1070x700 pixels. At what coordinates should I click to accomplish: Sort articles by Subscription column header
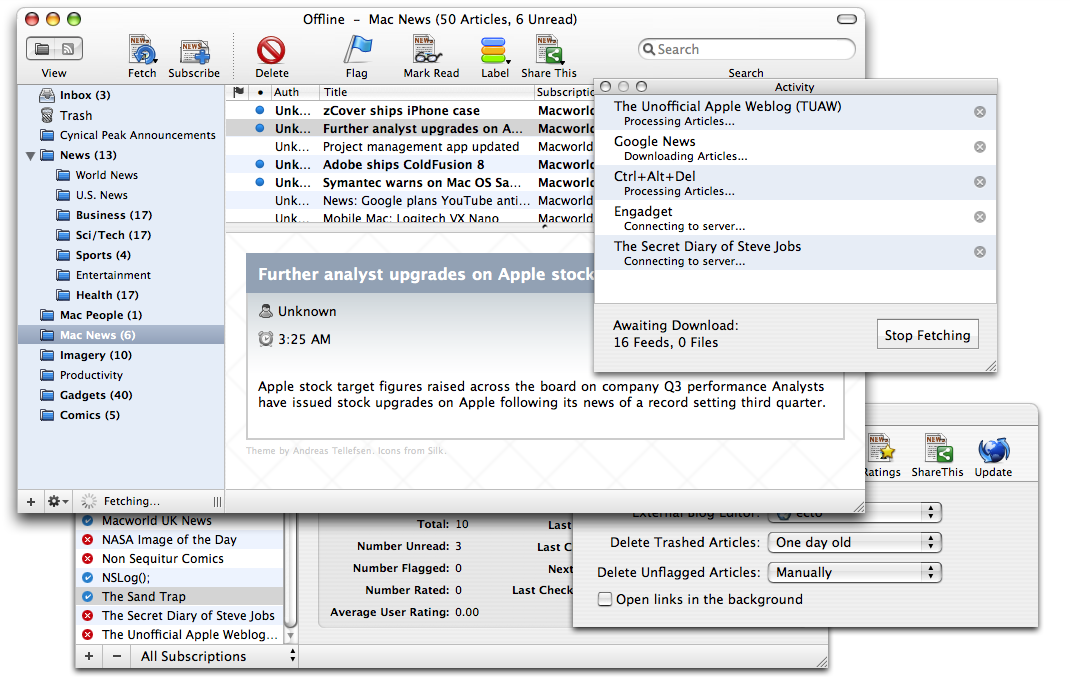click(564, 92)
